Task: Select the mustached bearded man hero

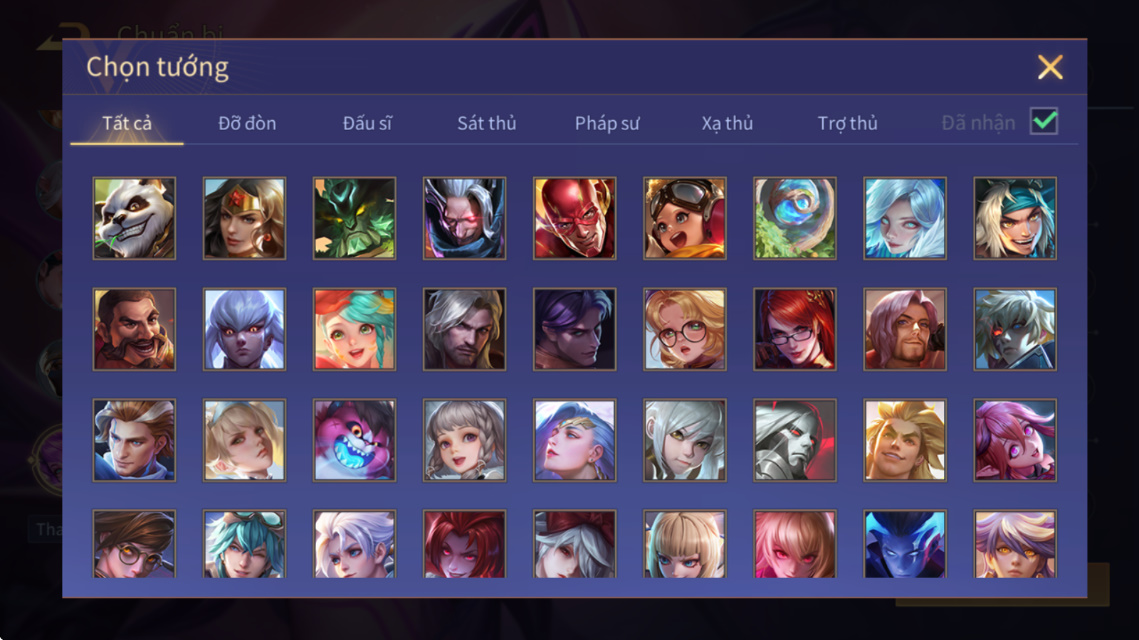Action: pyautogui.click(x=134, y=329)
